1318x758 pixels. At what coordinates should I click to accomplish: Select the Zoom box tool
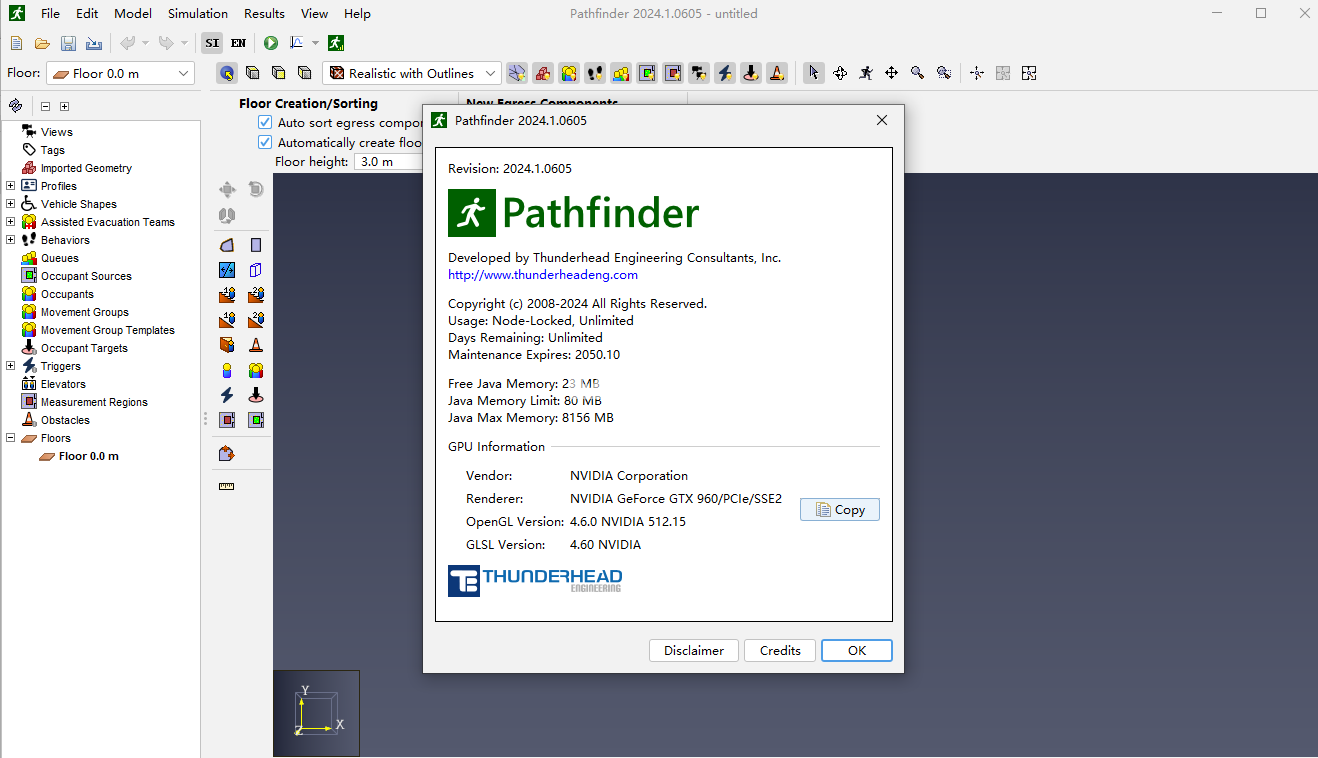point(943,73)
